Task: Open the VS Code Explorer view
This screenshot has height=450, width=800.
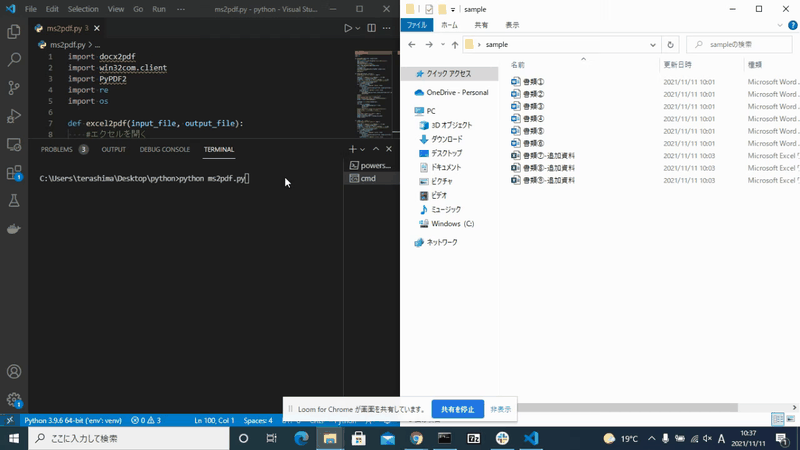Action: click(x=14, y=32)
